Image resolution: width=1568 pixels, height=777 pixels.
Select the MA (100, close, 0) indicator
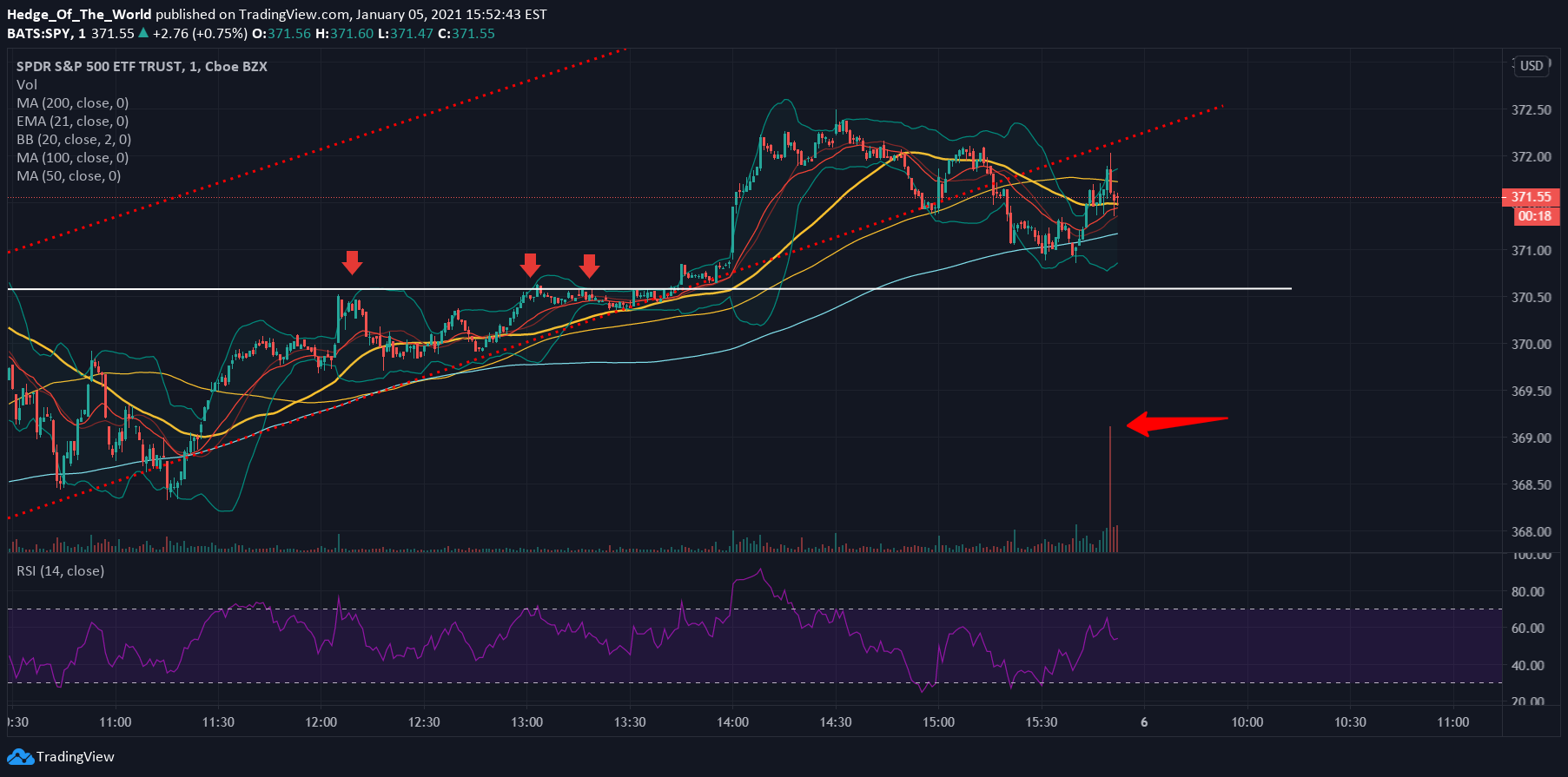[73, 158]
